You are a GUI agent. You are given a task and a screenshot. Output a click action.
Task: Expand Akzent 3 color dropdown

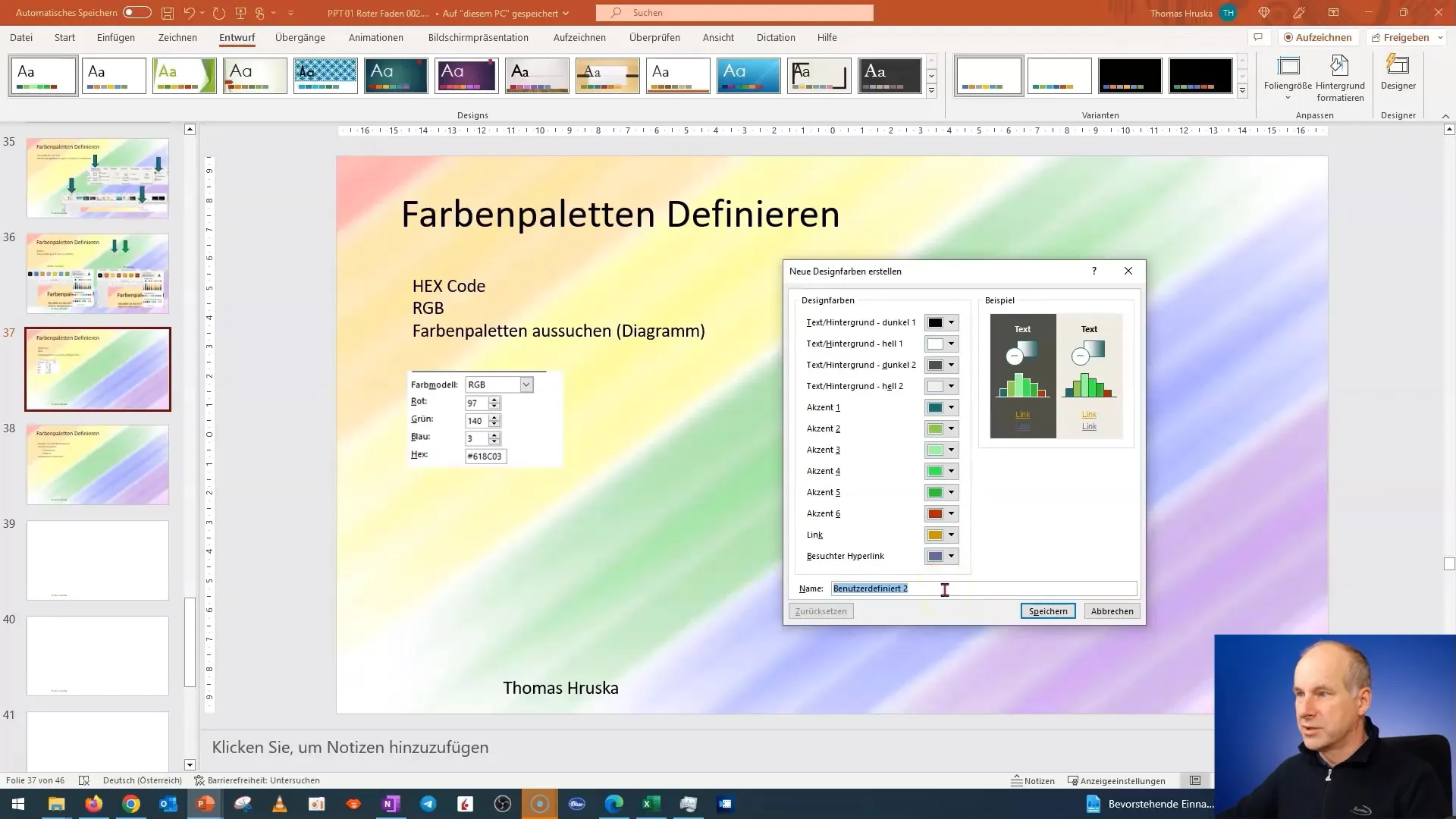pyautogui.click(x=951, y=449)
